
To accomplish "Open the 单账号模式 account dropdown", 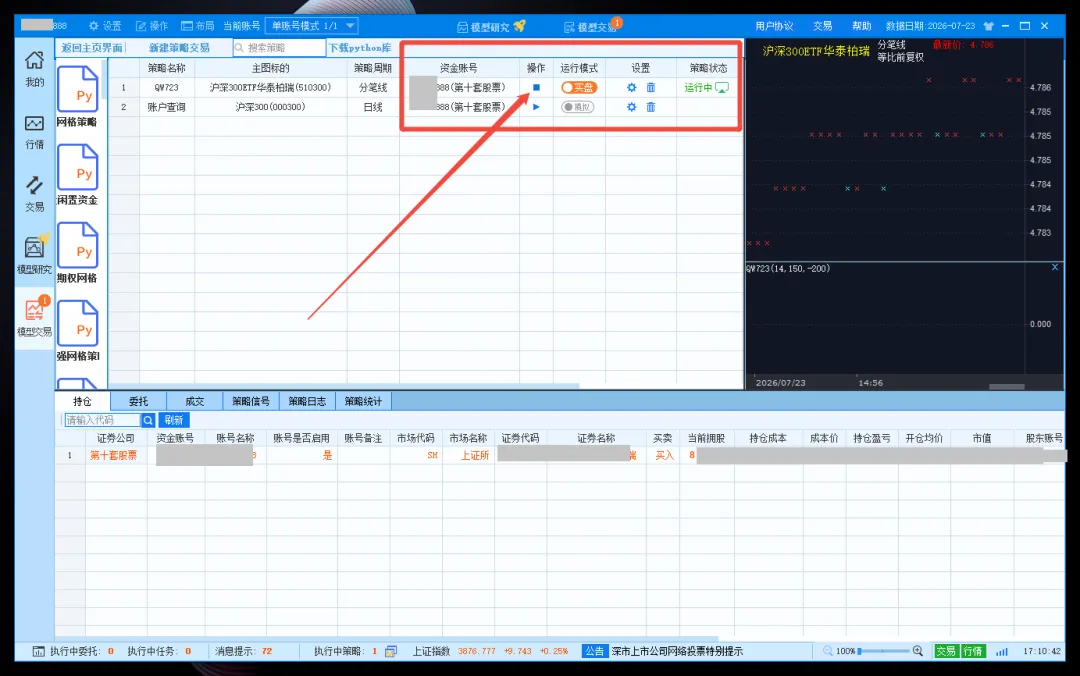I will (311, 25).
